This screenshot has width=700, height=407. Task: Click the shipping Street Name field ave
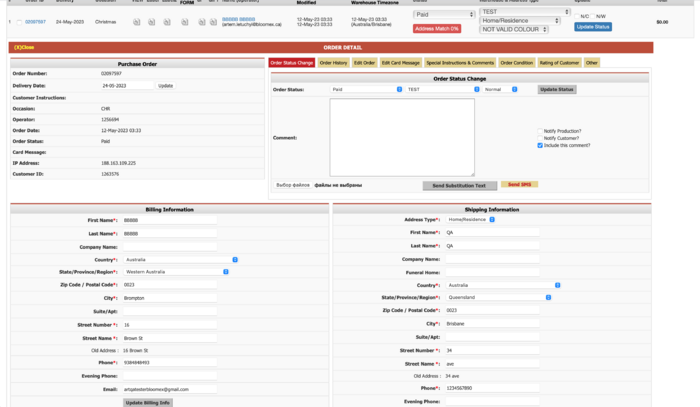492,364
